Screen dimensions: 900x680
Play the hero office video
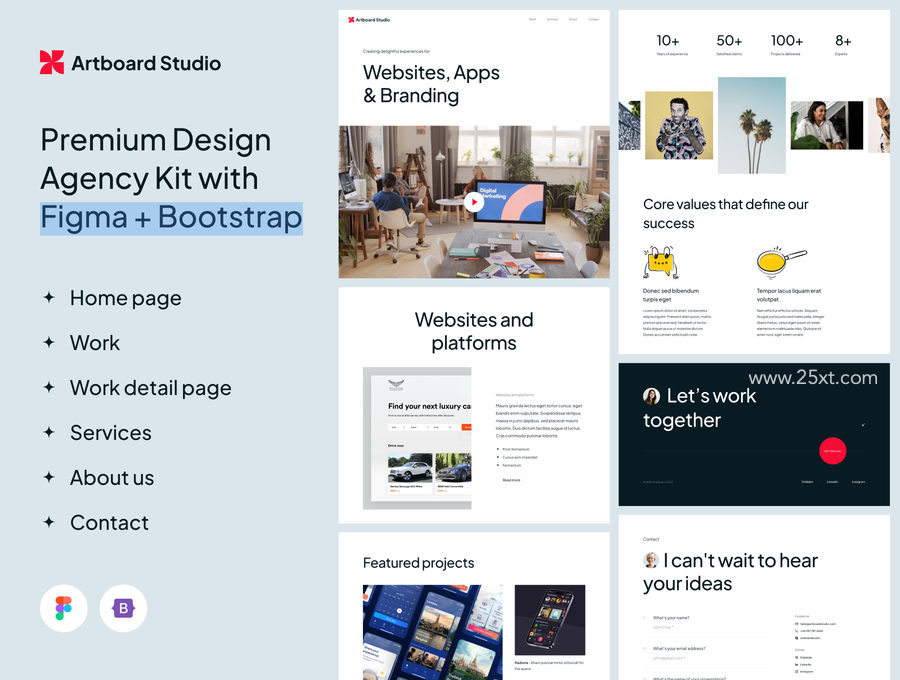pos(474,202)
